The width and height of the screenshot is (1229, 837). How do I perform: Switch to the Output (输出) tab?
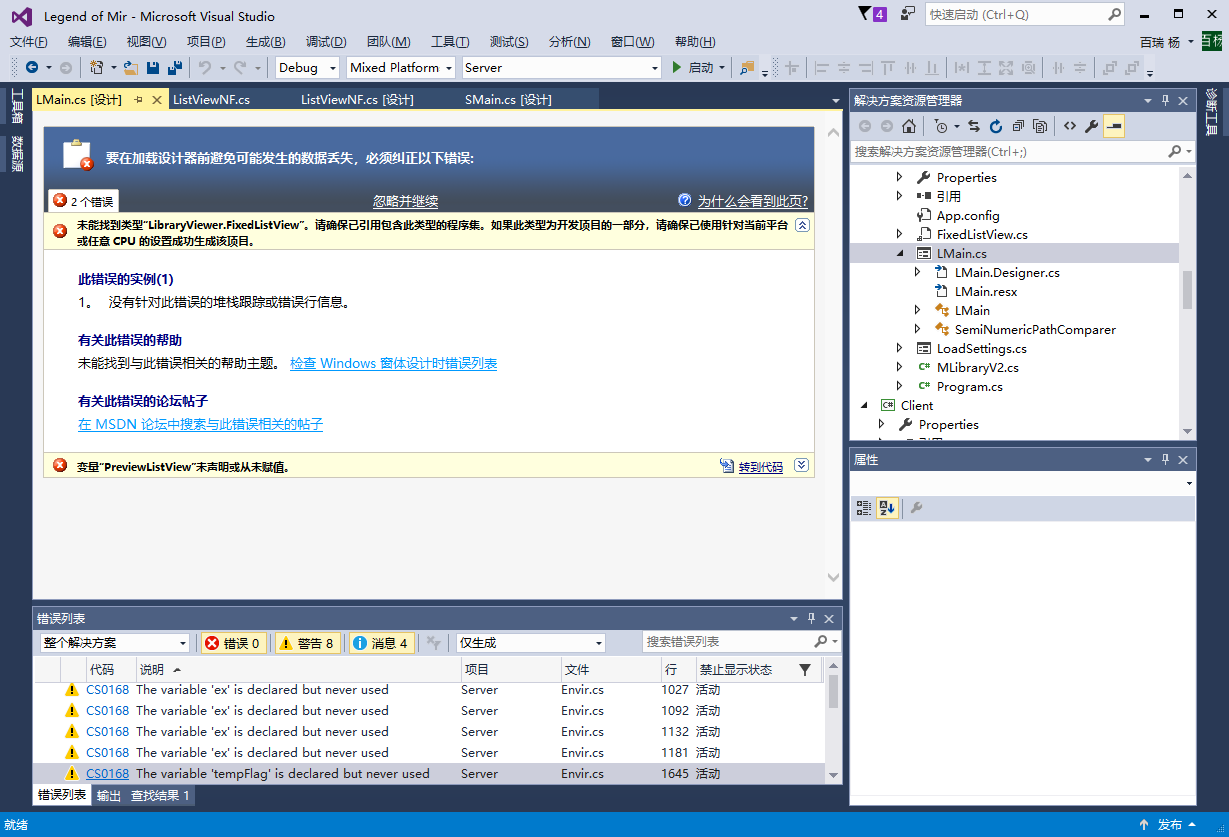point(109,796)
